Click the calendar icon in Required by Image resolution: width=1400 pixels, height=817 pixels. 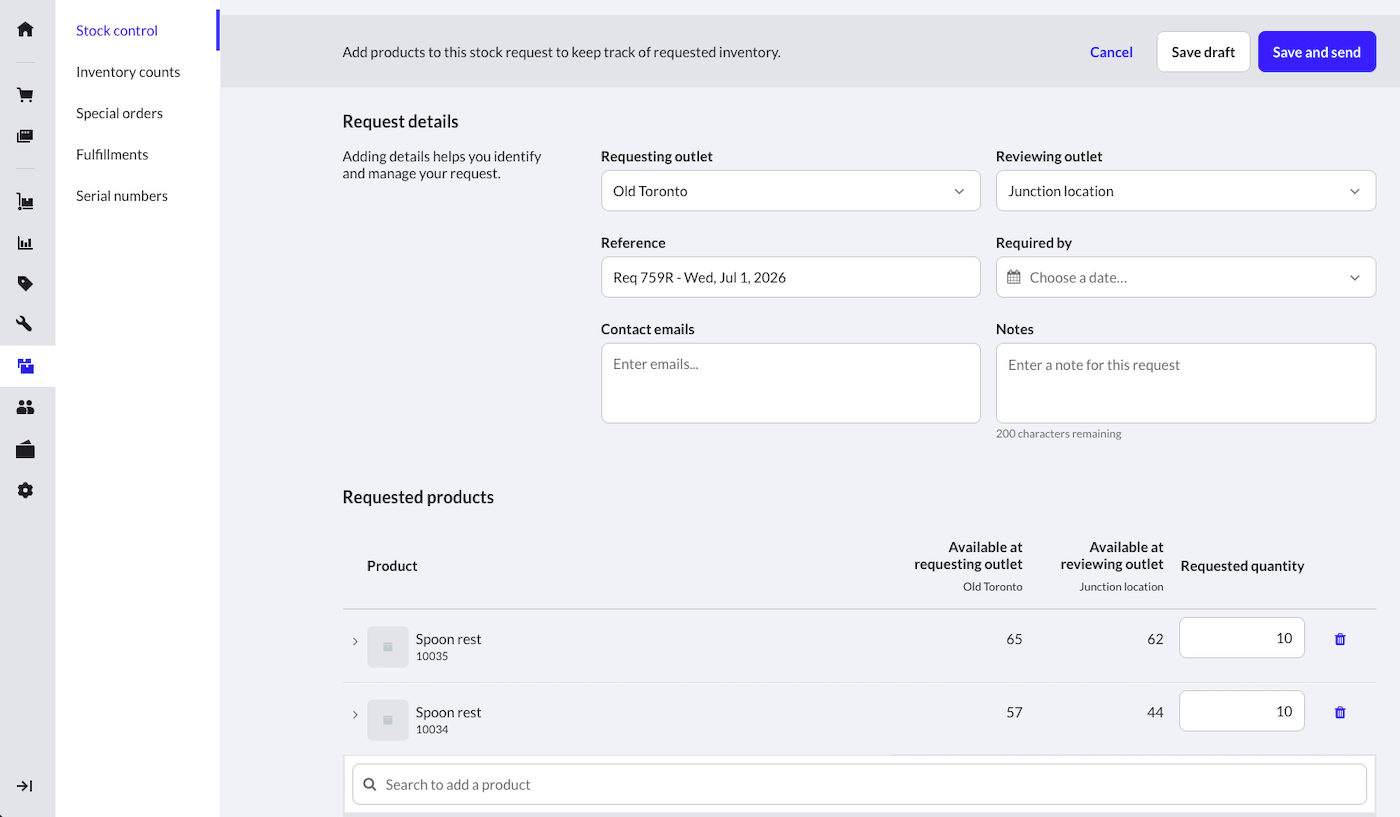pos(1014,277)
